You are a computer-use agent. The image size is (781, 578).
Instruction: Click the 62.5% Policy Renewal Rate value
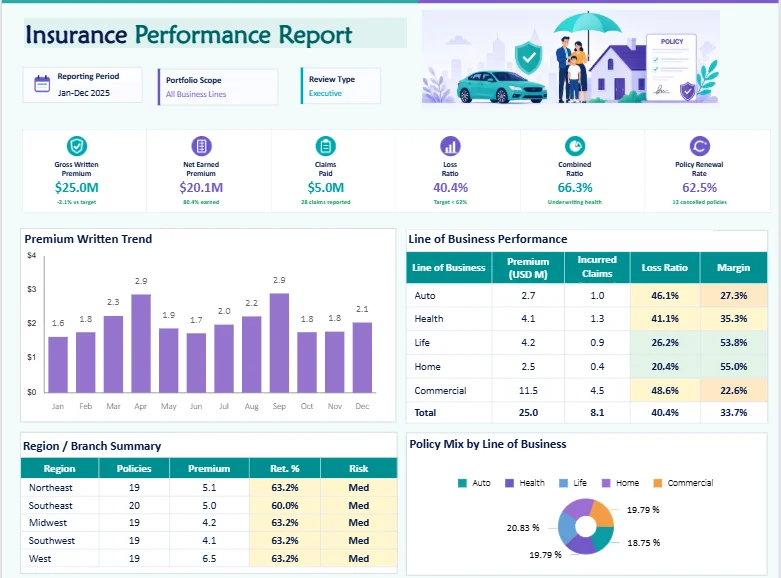(x=699, y=188)
